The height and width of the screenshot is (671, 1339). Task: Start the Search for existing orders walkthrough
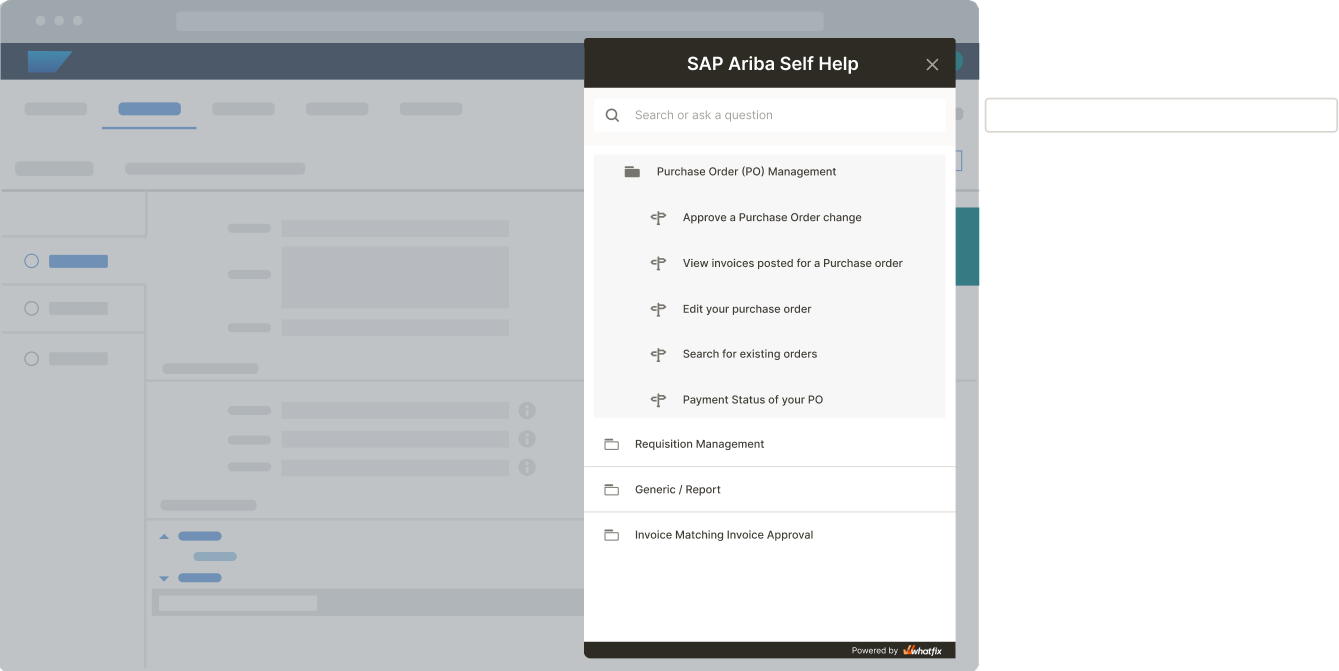pos(749,353)
